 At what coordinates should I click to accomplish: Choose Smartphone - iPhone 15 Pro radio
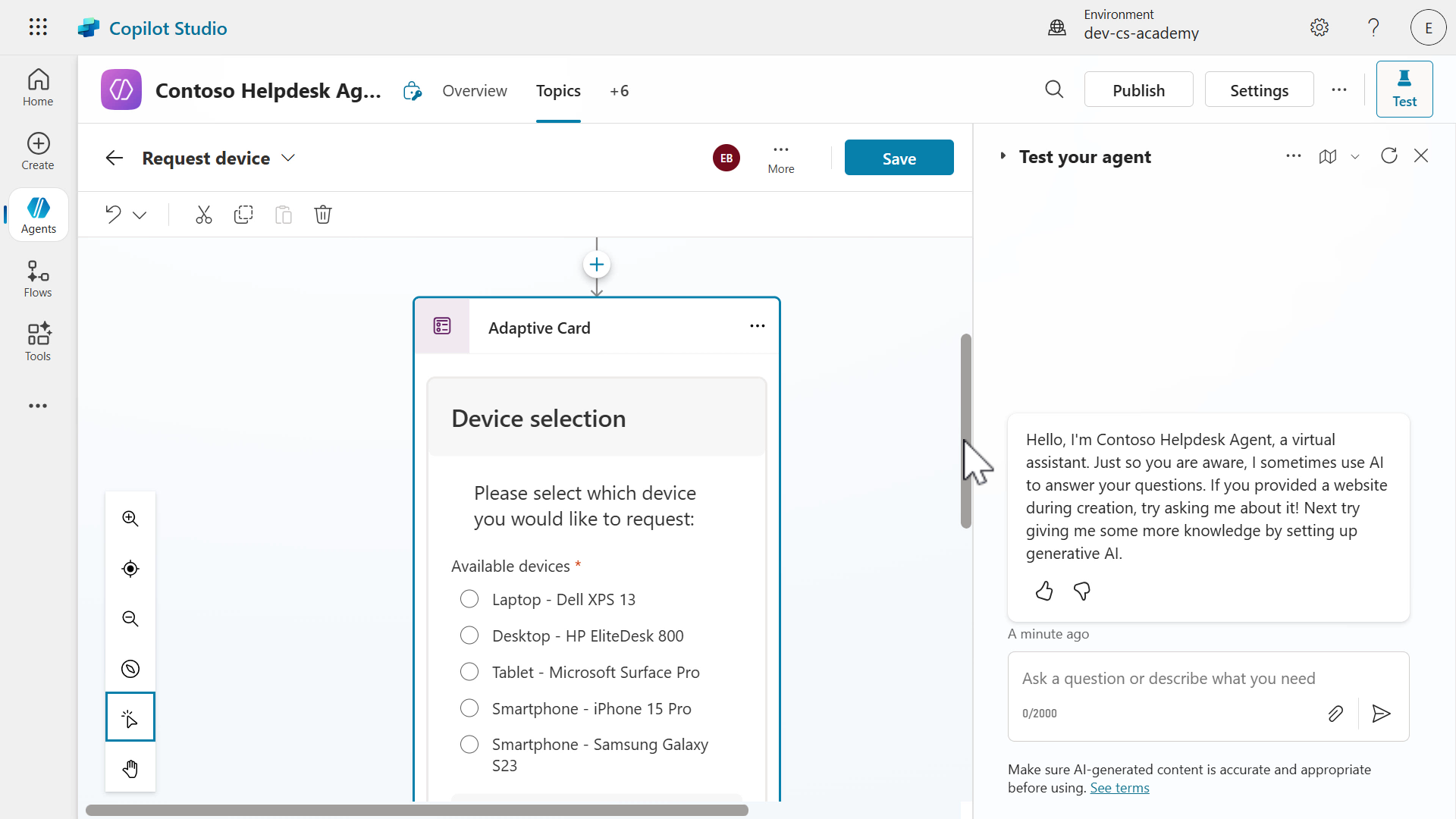point(469,708)
